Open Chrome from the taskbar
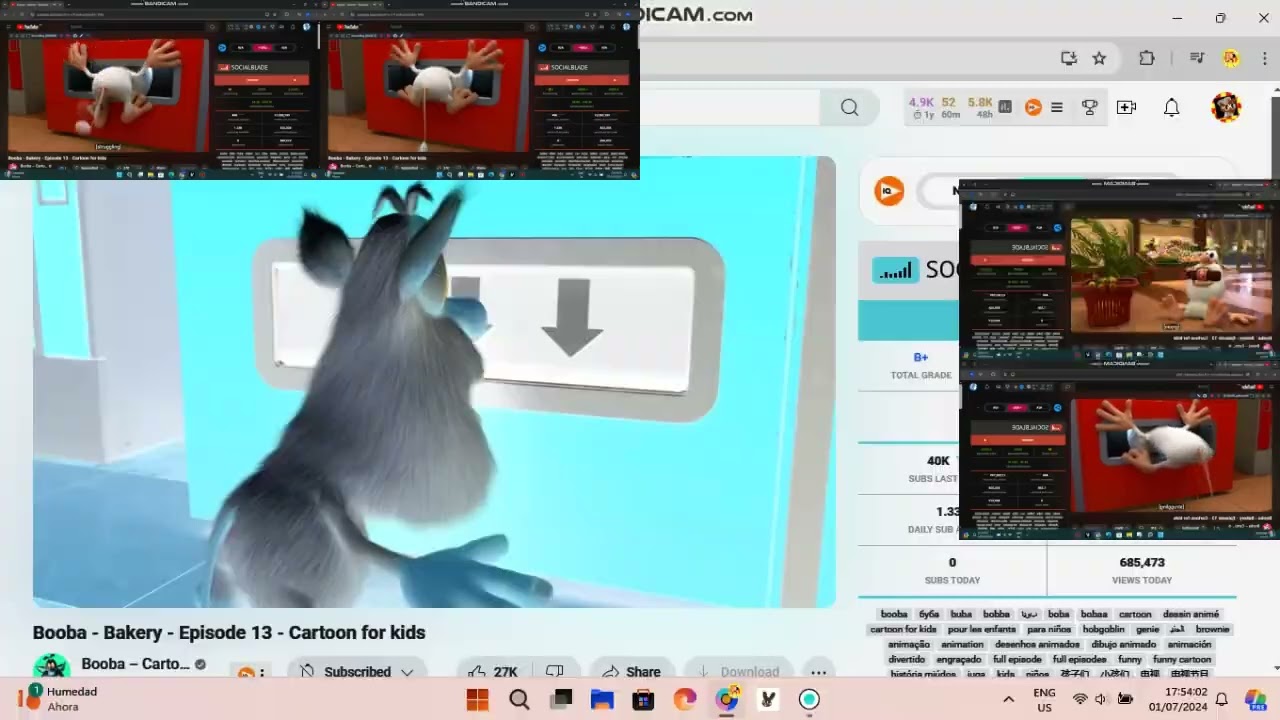The height and width of the screenshot is (720, 1280). tap(727, 699)
